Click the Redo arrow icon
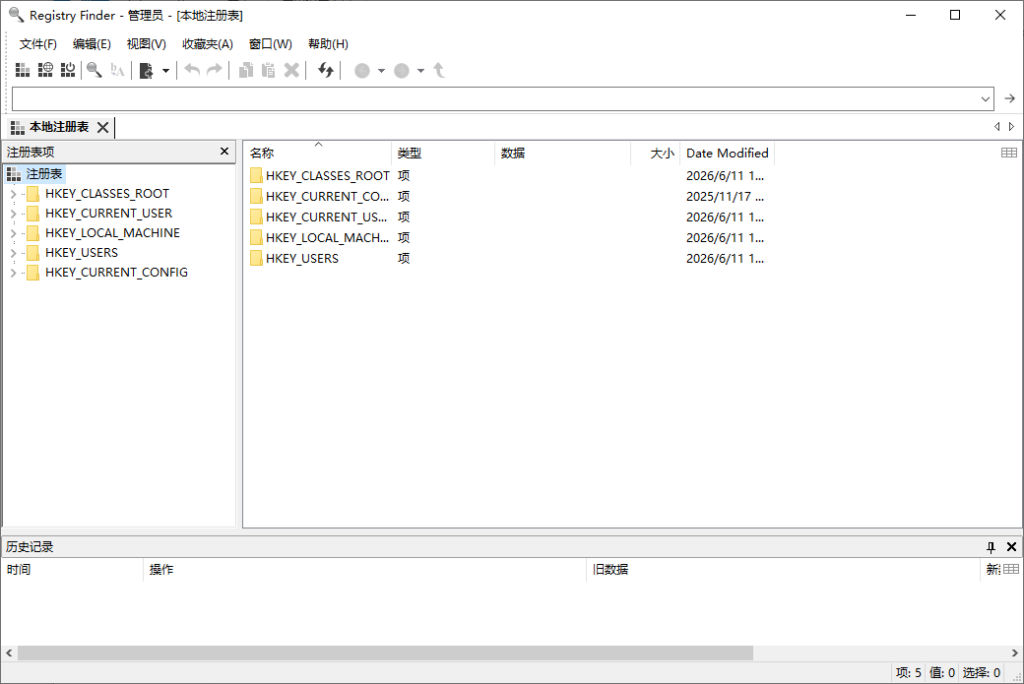Viewport: 1024px width, 684px height. (214, 70)
